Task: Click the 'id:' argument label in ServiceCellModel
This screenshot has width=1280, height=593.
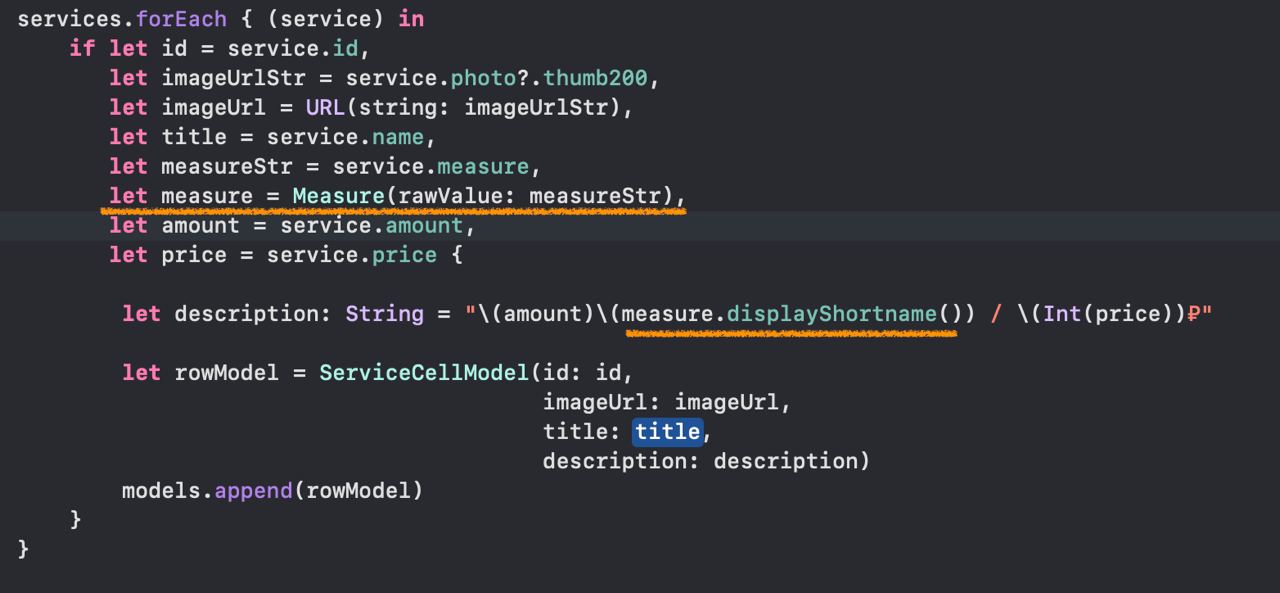Action: 563,373
